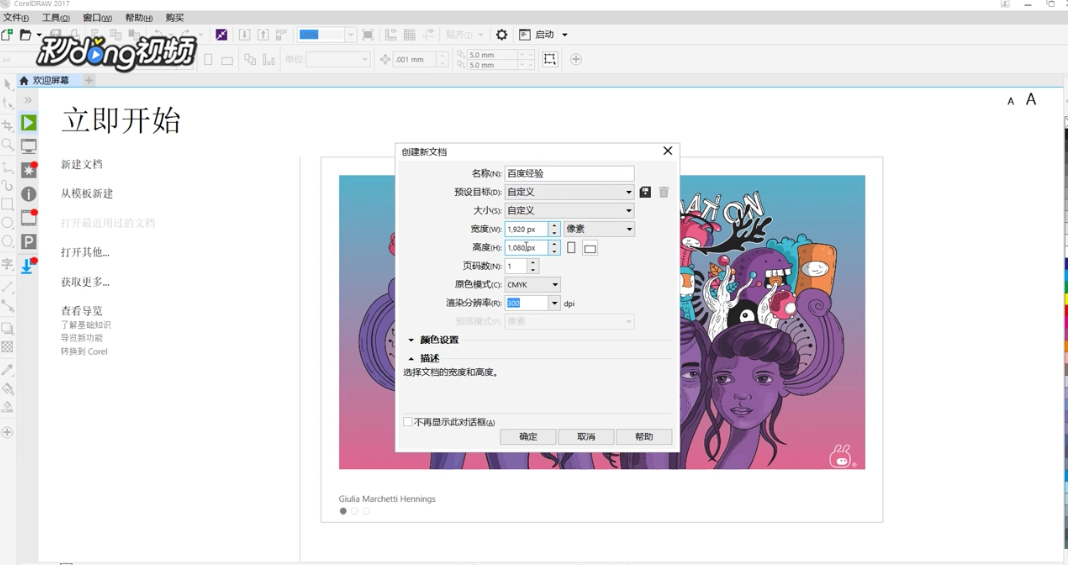Click the 从模板新建 link
Screen dimensions: 1068x565
click(x=87, y=193)
